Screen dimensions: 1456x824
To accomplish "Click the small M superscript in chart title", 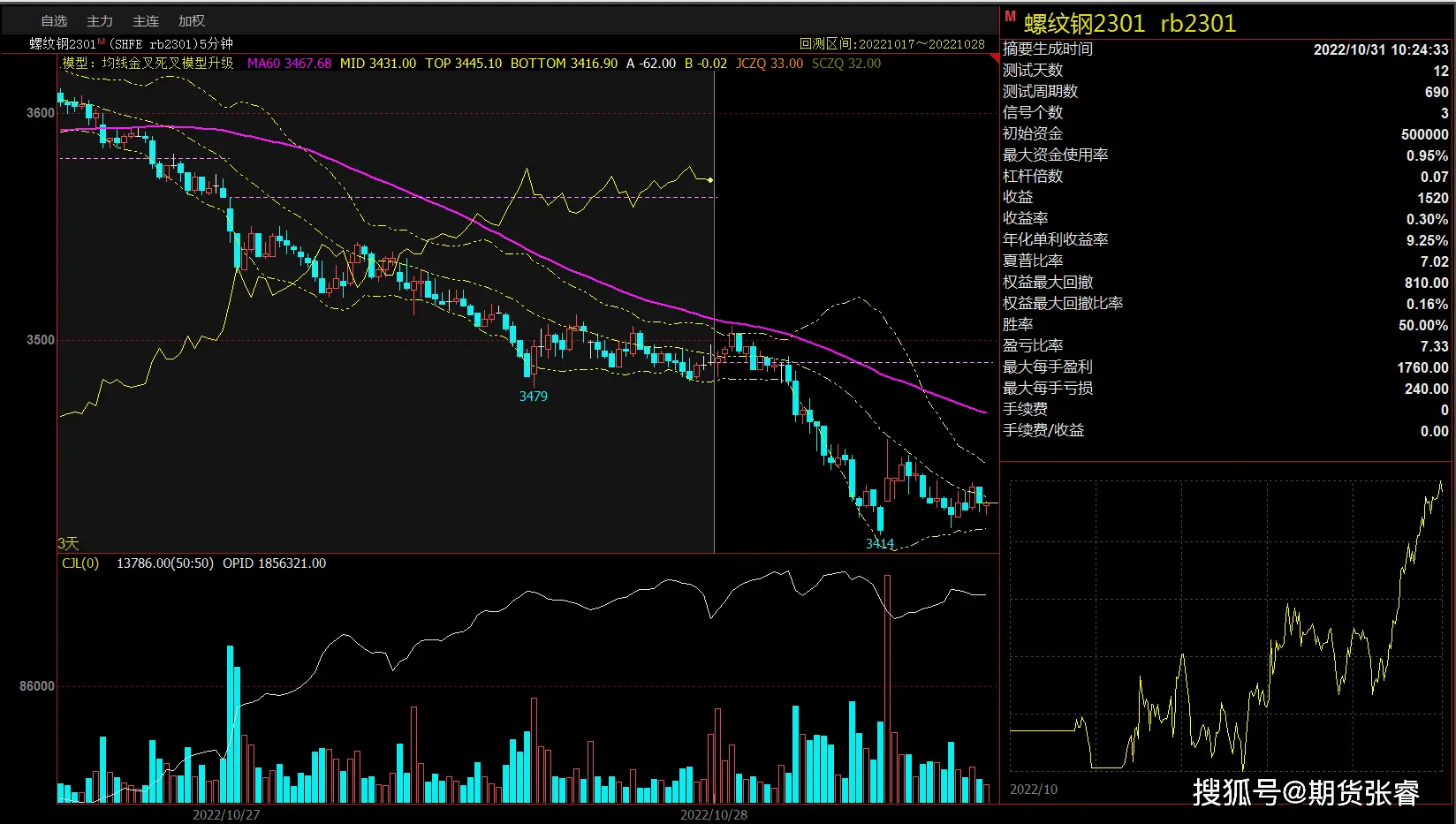I will point(102,42).
